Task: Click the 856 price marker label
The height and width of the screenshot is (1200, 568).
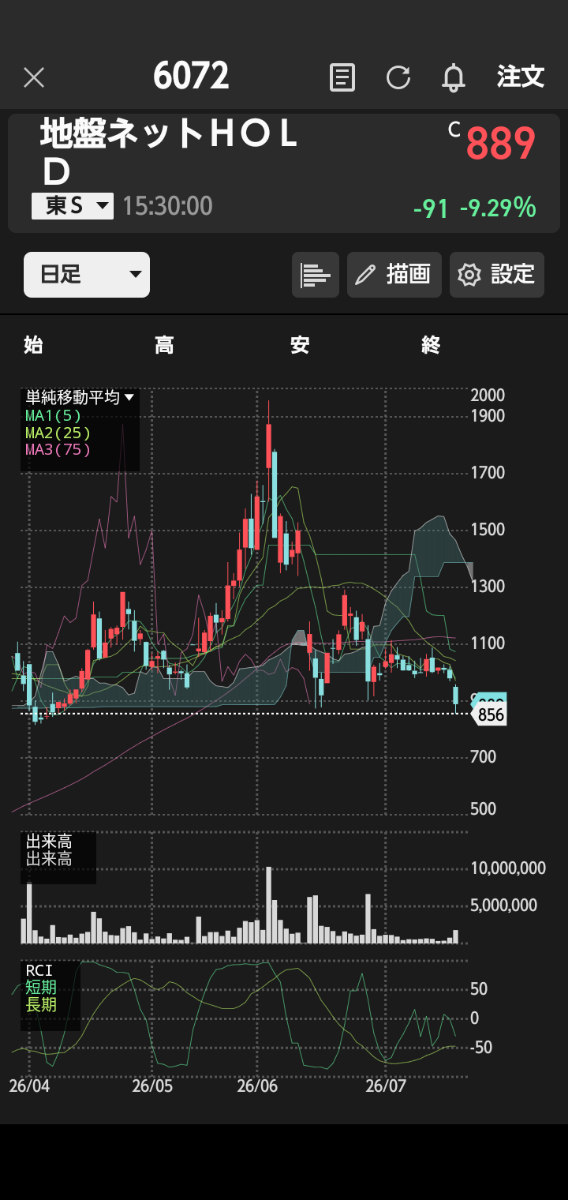Action: point(490,715)
